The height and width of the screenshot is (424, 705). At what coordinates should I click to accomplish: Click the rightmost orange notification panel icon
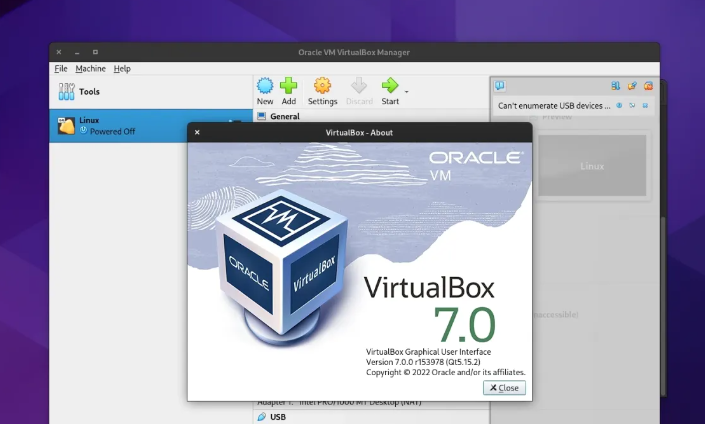[648, 85]
